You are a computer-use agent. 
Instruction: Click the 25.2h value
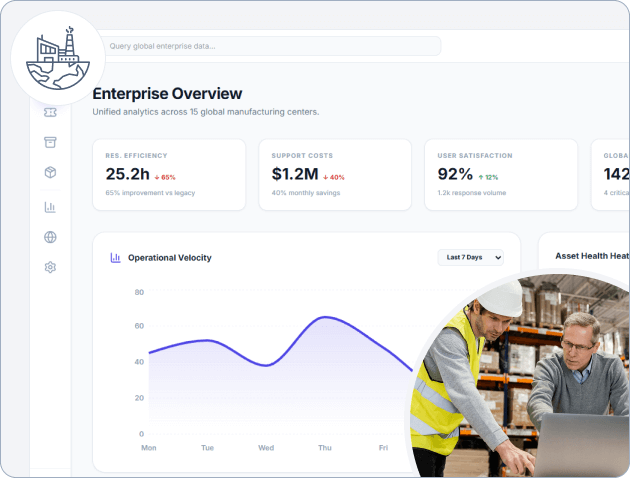coord(127,174)
